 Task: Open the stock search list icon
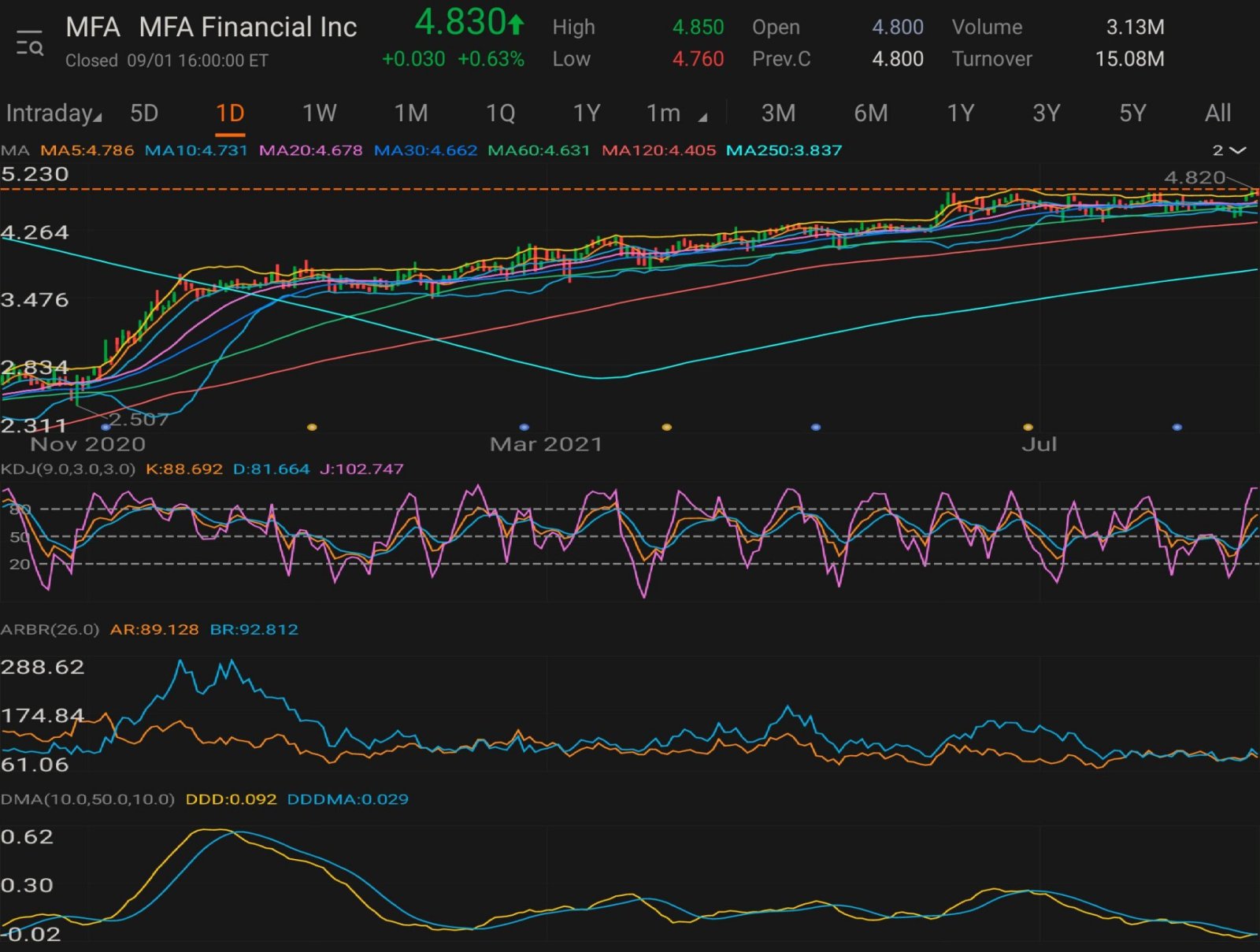pos(30,43)
